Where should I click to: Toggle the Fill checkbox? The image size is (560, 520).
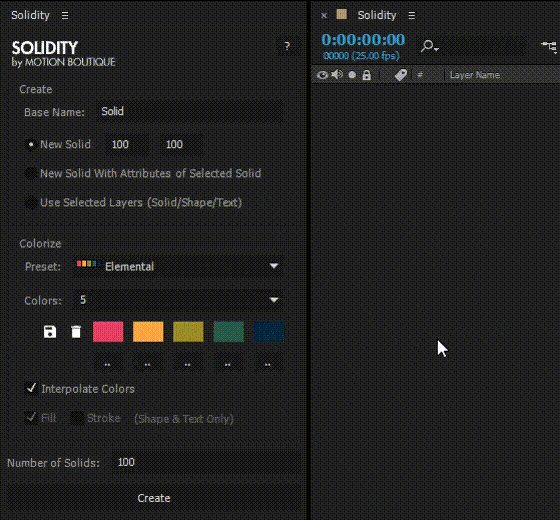[x=31, y=418]
